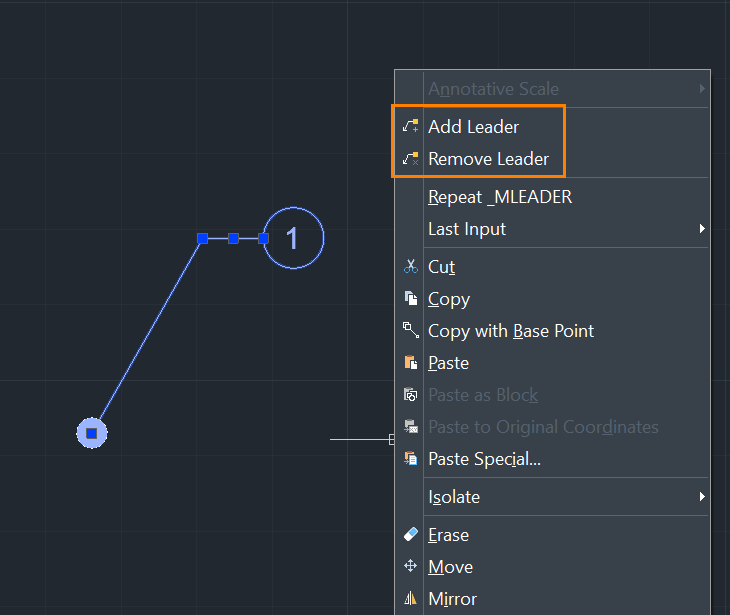This screenshot has width=730, height=615.
Task: Expand the Isolate submenu arrow
Action: 702,497
